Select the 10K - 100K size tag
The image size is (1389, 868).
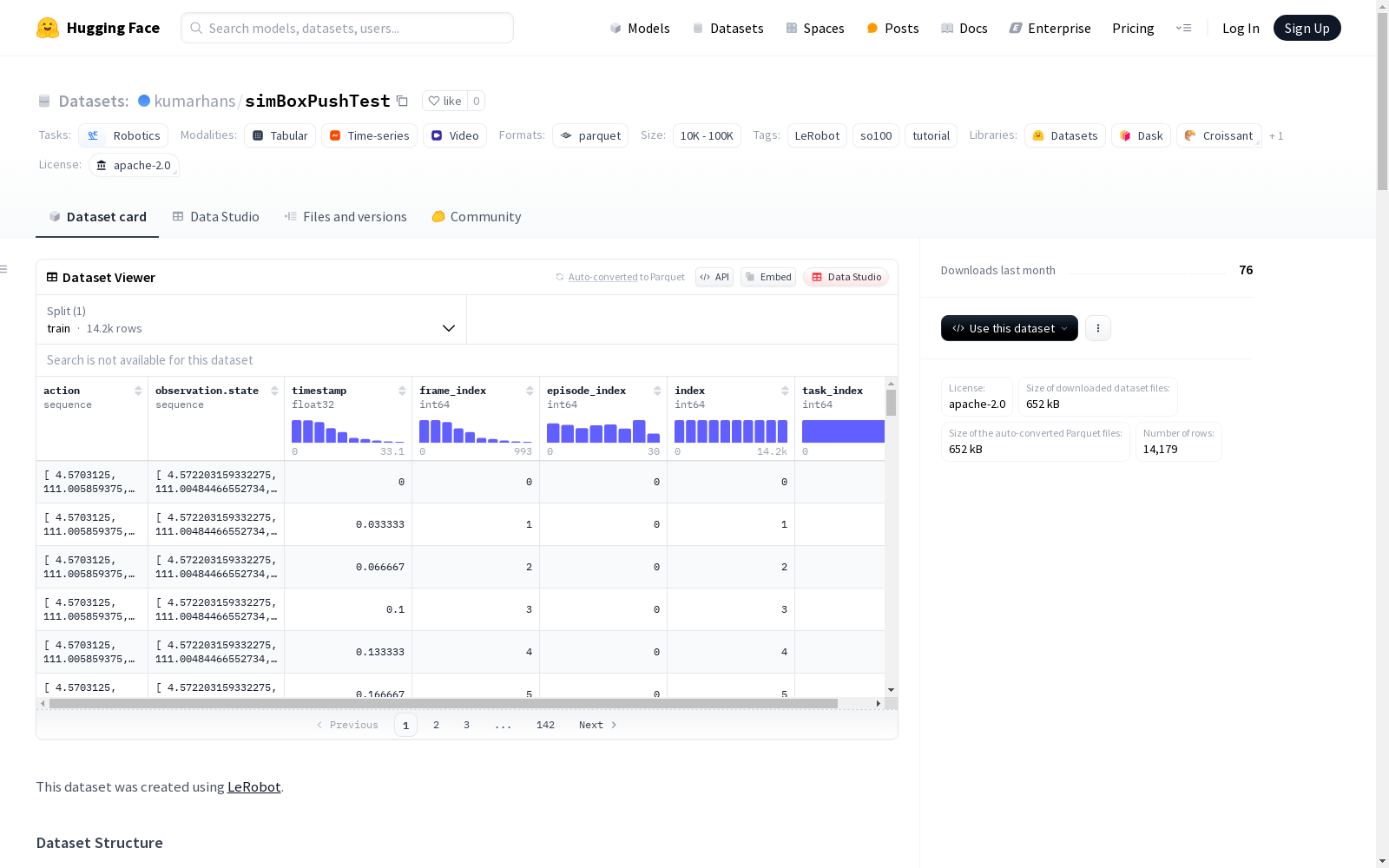(x=707, y=135)
